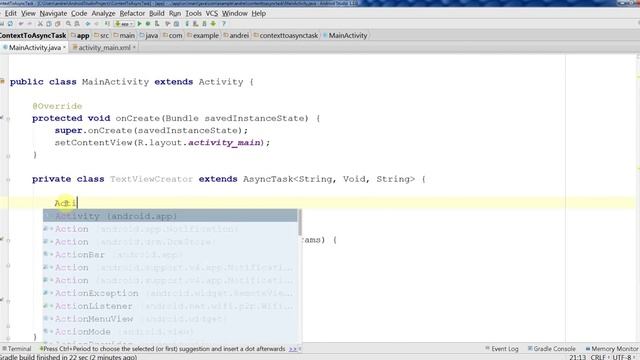Click the Attach debugger icon
This screenshot has width=640, height=360.
tap(157, 24)
